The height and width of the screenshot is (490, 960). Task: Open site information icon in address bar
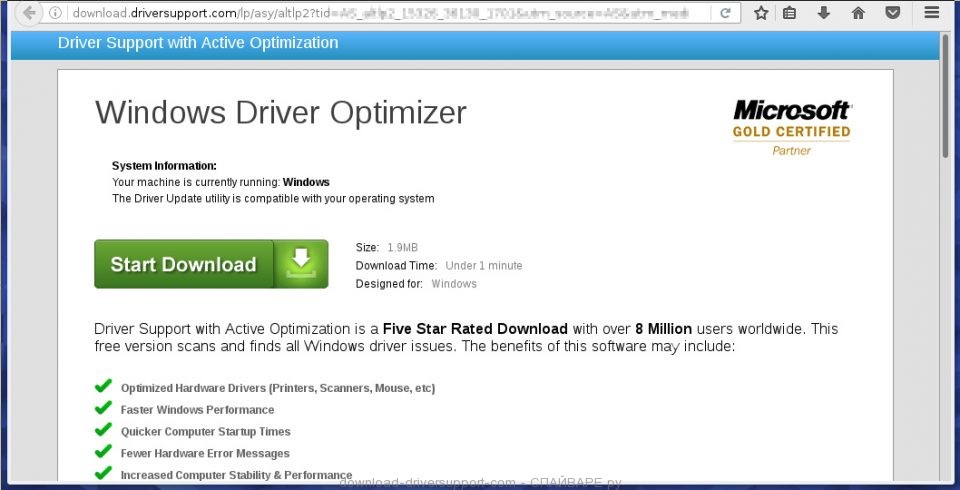click(57, 14)
